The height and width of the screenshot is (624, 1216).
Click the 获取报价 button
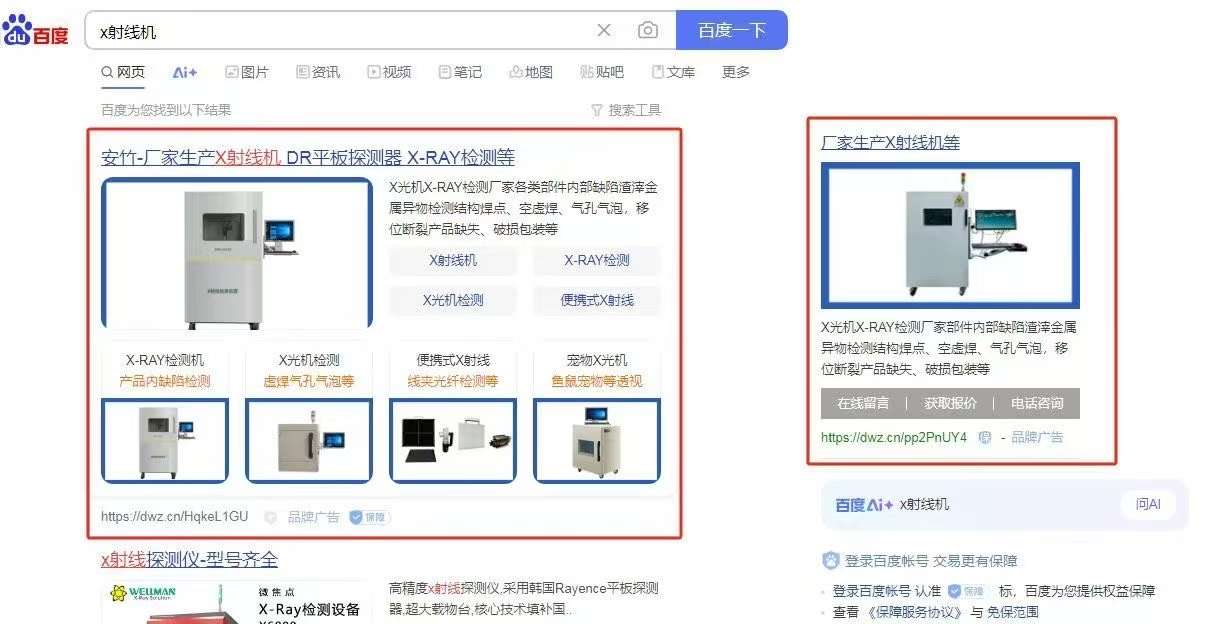[x=950, y=403]
